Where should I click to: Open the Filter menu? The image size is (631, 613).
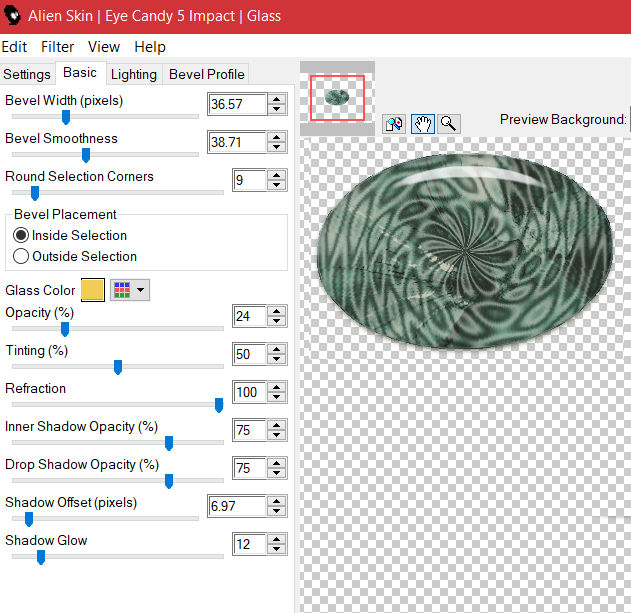coord(58,47)
